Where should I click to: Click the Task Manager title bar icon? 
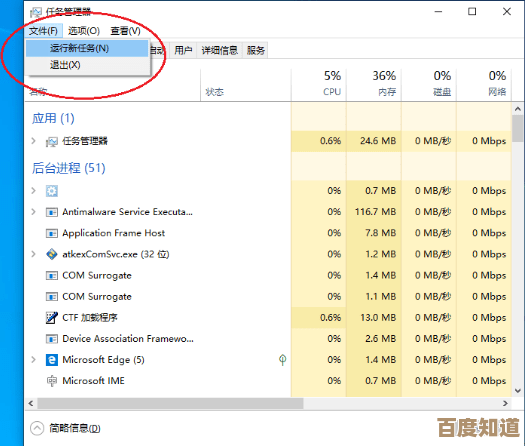pyautogui.click(x=35, y=12)
